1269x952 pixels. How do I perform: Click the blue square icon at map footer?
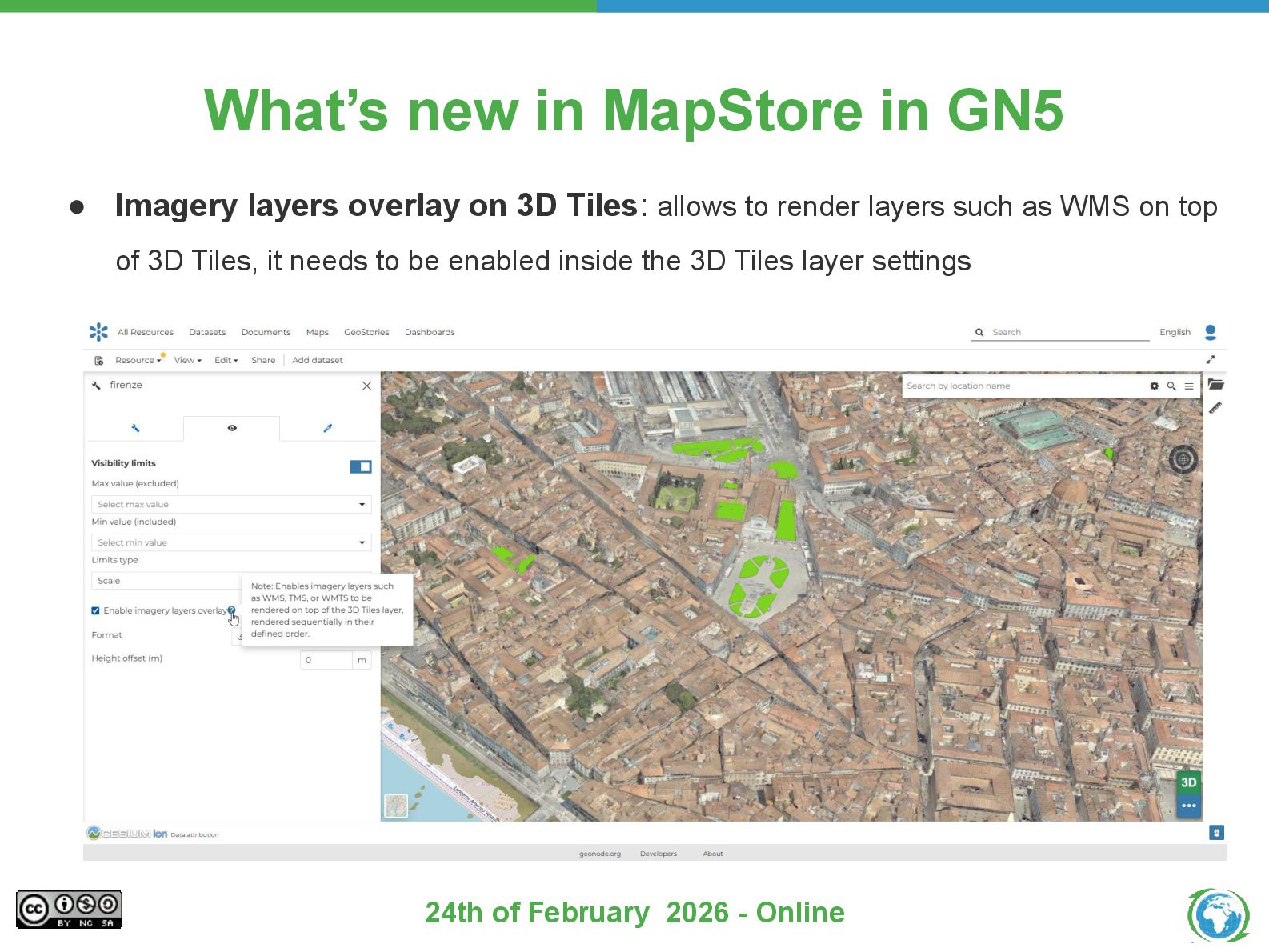pyautogui.click(x=1216, y=833)
